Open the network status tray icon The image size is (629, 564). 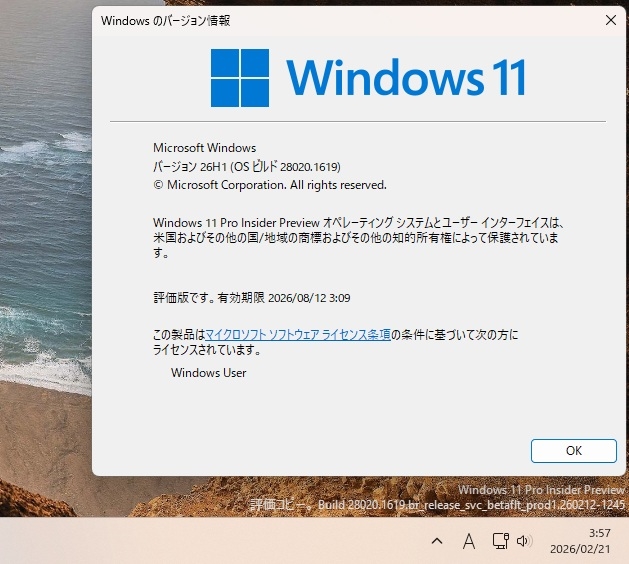(x=500, y=541)
